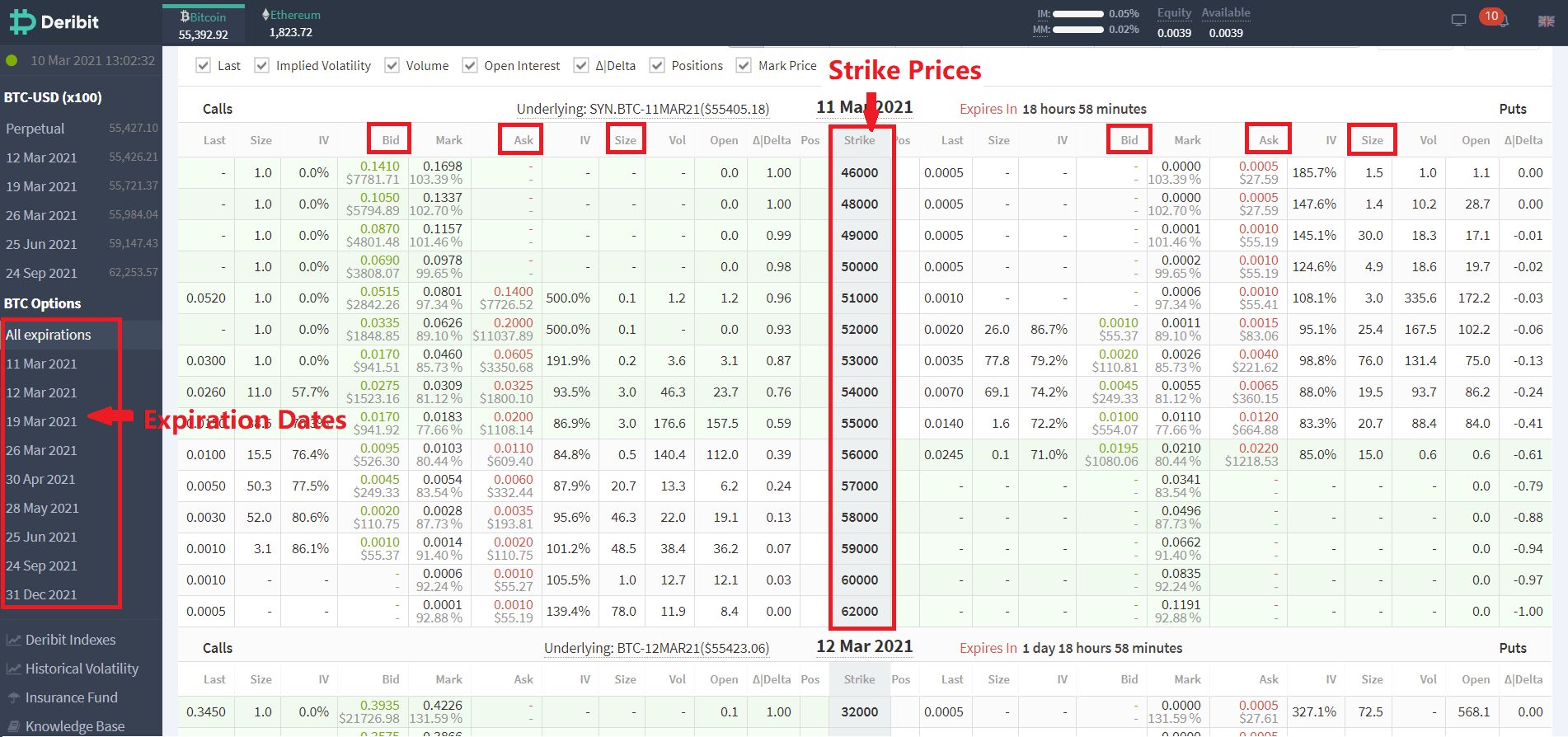This screenshot has width=1568, height=737.
Task: Click the Deribit Indexes chart icon
Action: [13, 640]
